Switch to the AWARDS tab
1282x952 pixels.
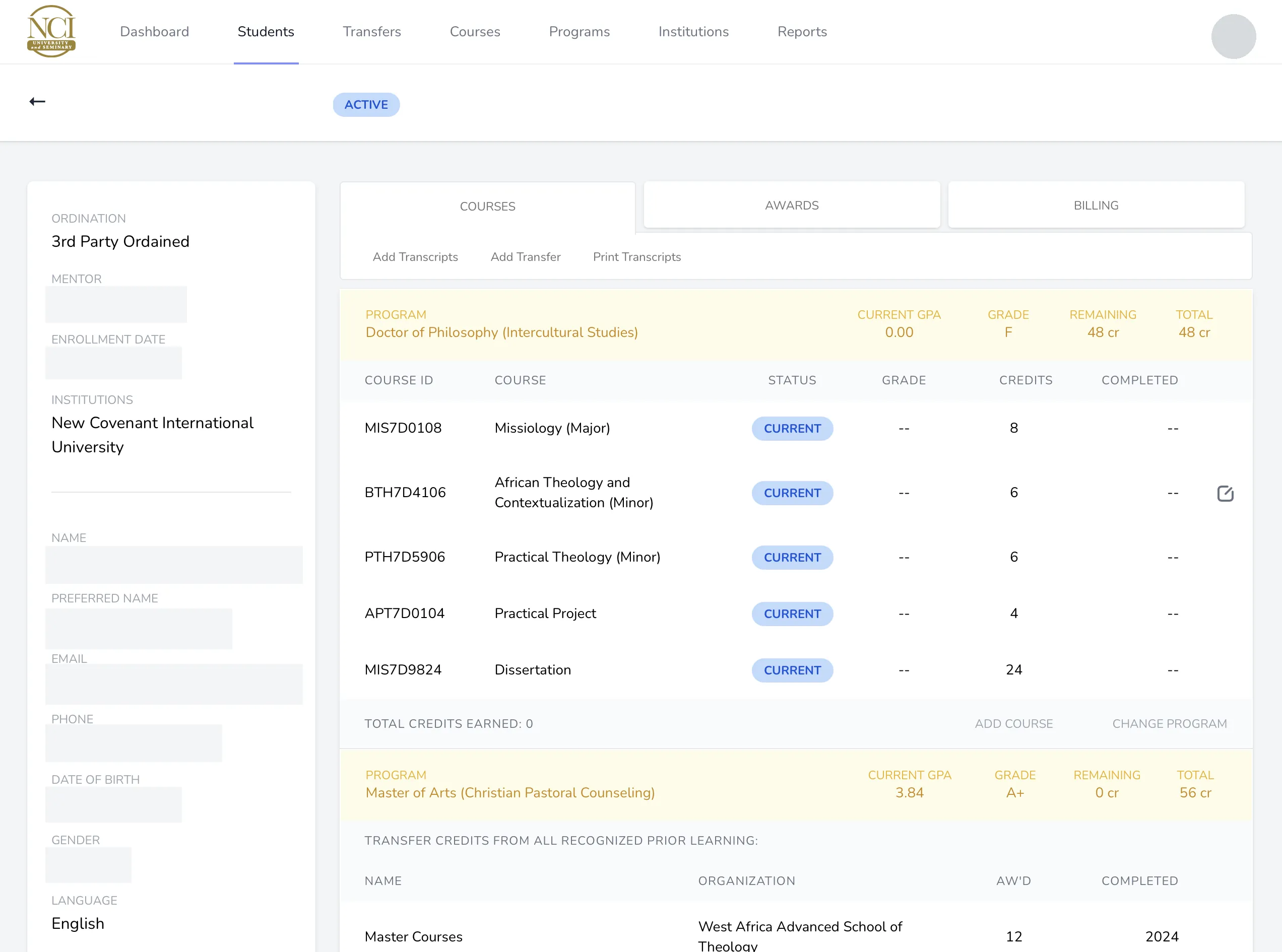(x=792, y=205)
